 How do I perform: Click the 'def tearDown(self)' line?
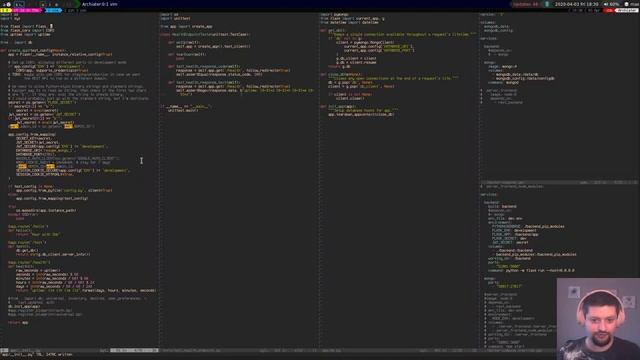click(187, 54)
